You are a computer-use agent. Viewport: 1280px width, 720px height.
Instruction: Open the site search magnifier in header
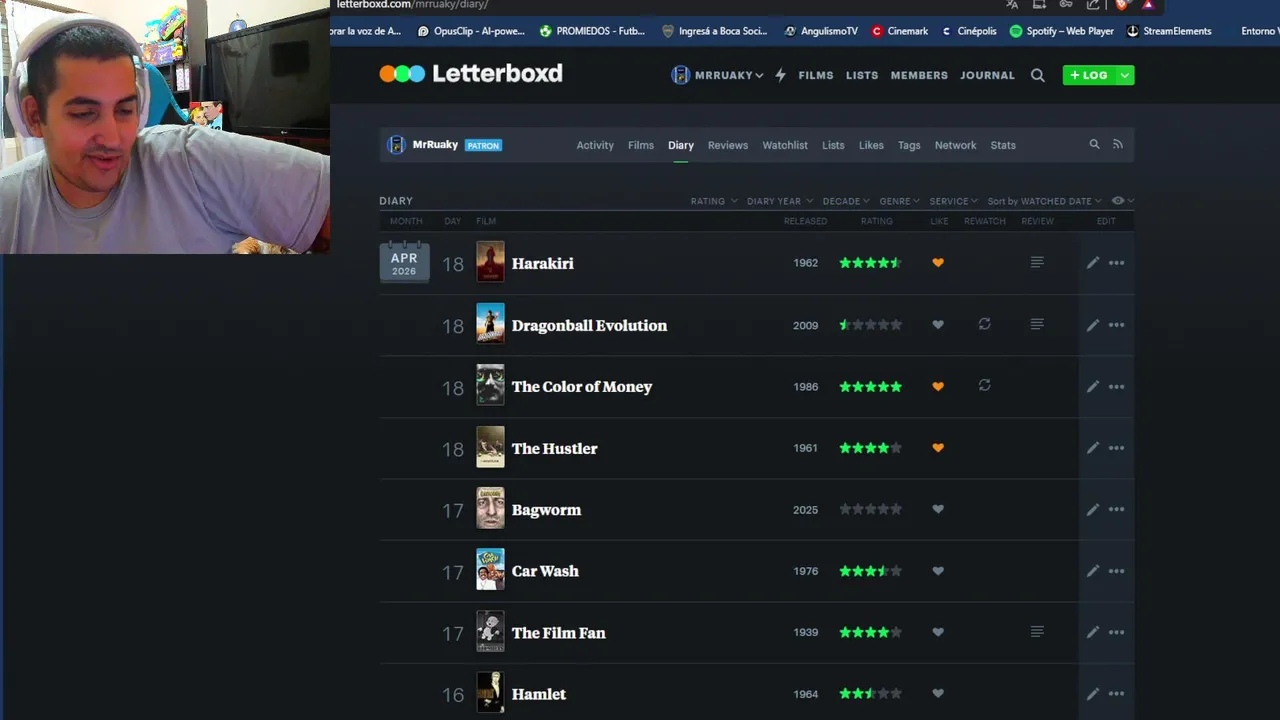coord(1038,75)
